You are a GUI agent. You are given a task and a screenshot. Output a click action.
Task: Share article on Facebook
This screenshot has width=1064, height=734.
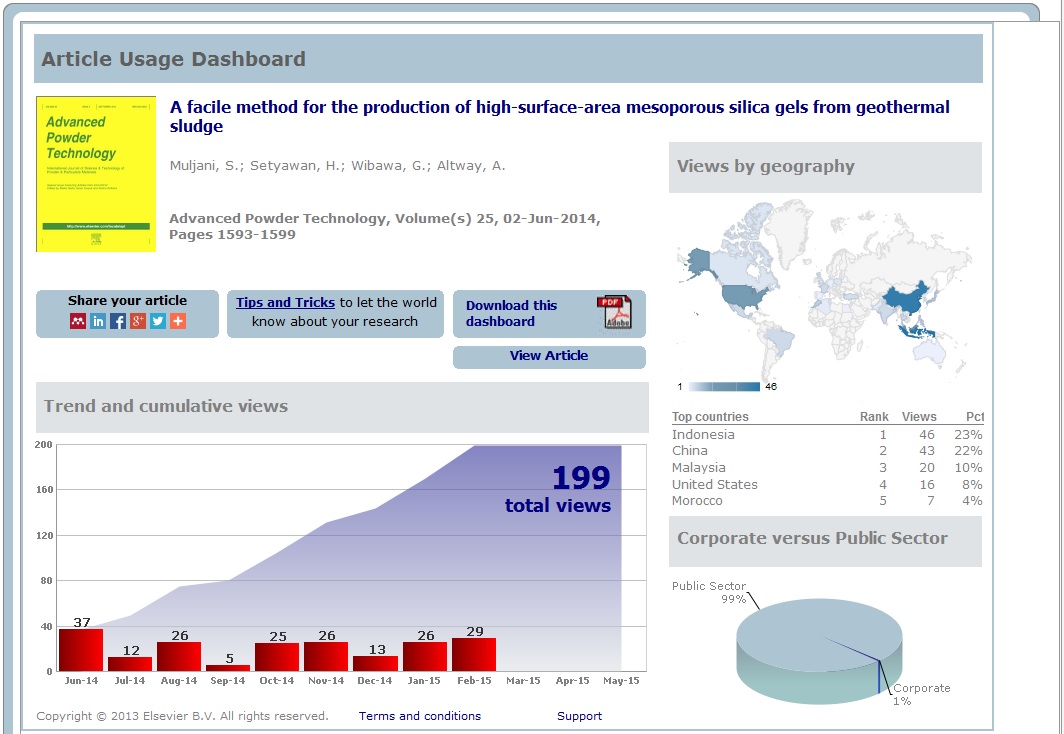[x=118, y=321]
